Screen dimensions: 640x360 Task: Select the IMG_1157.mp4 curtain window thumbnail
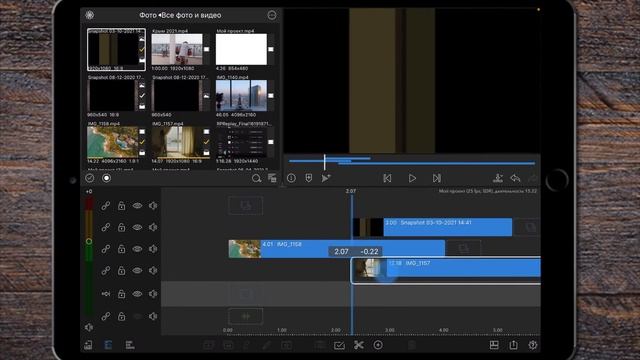177,142
